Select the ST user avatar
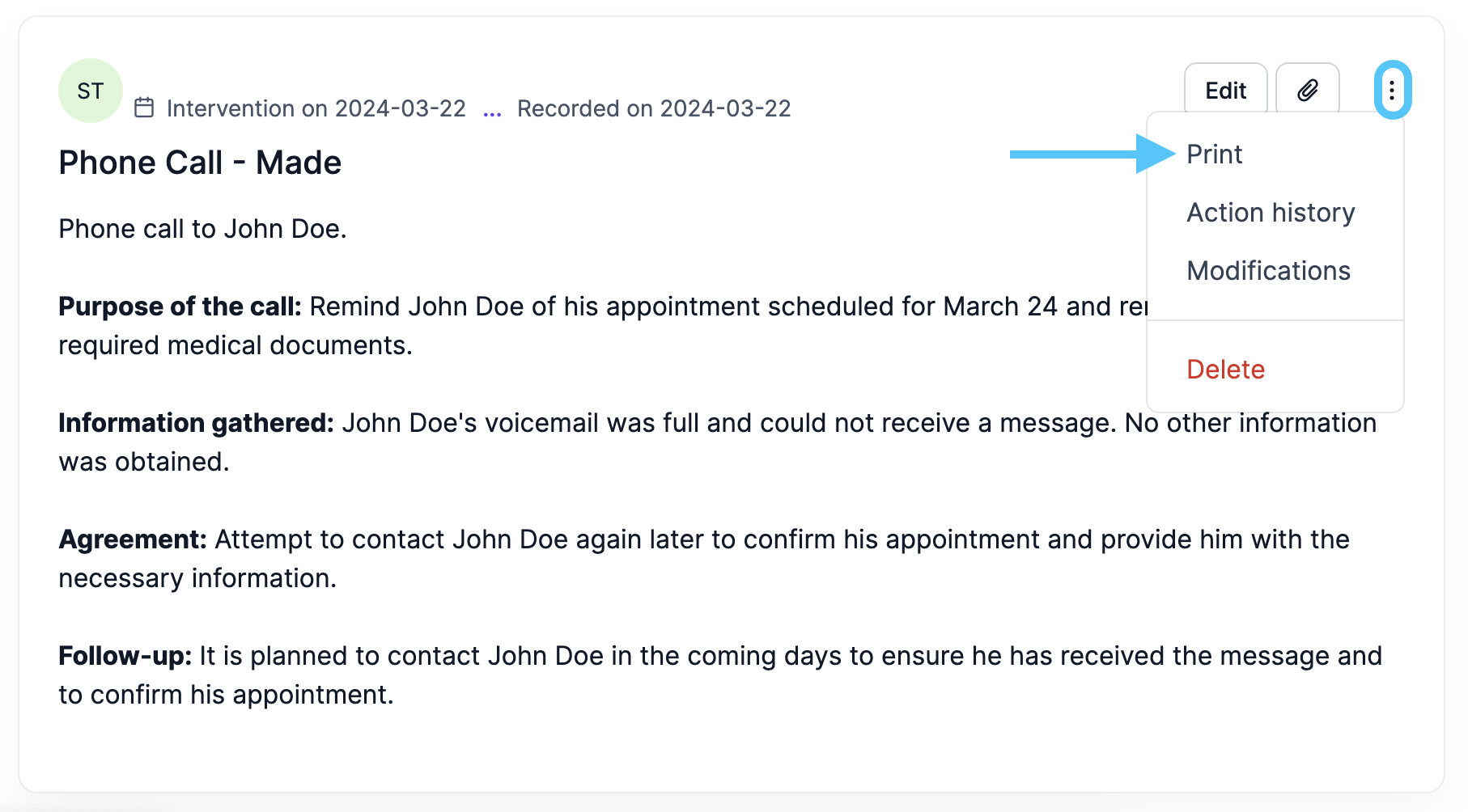The image size is (1468, 812). [x=91, y=91]
